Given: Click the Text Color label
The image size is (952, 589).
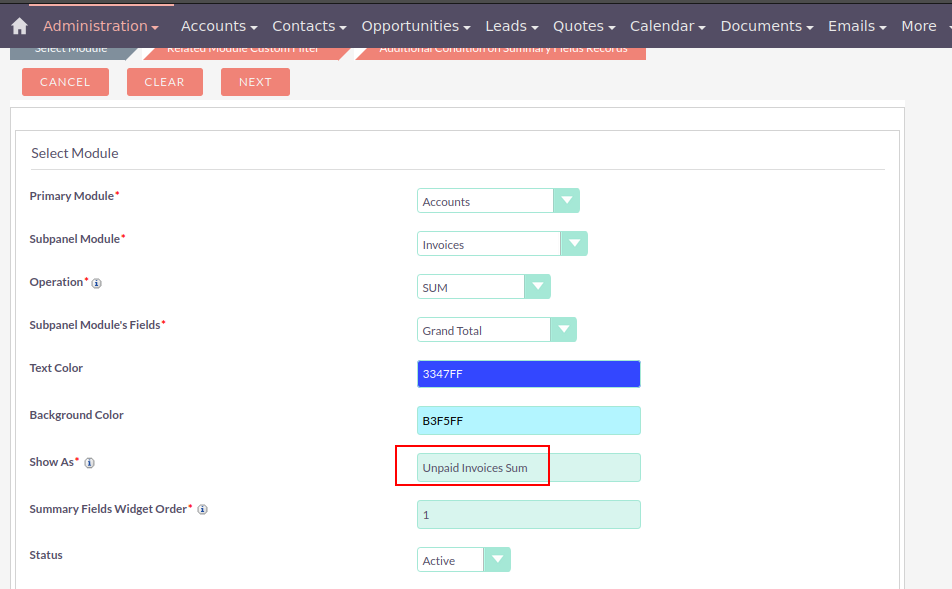Looking at the screenshot, I should (x=56, y=368).
